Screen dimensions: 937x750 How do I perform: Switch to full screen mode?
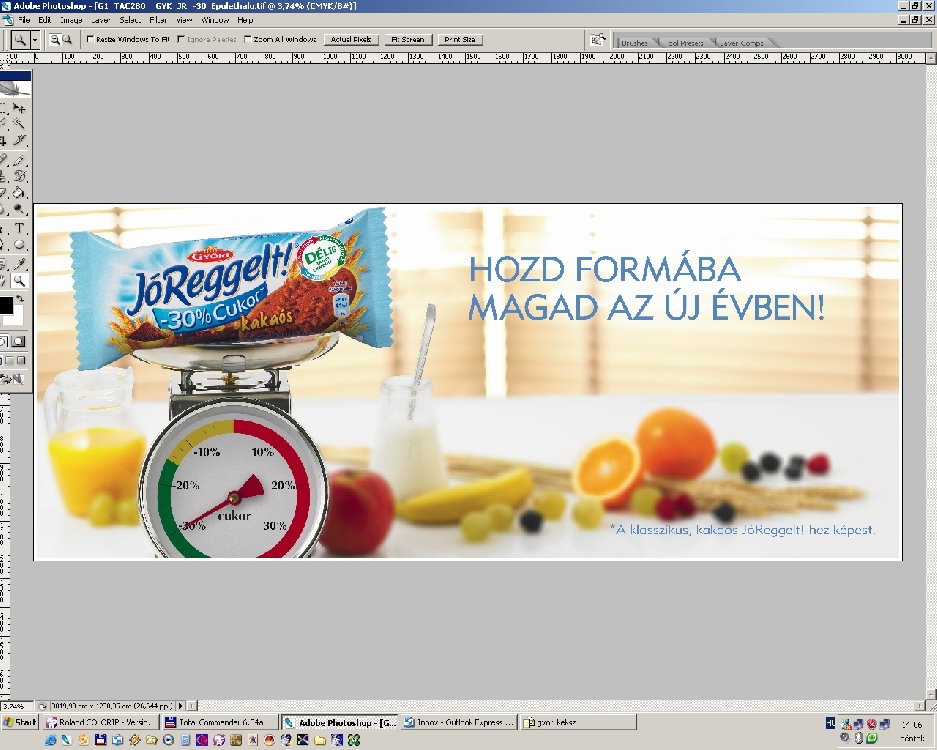pos(21,360)
